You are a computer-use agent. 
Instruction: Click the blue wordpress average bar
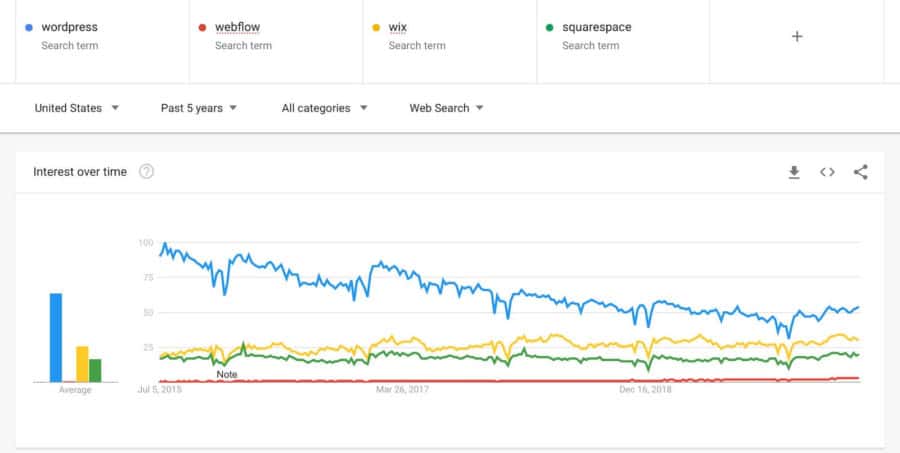tap(56, 338)
